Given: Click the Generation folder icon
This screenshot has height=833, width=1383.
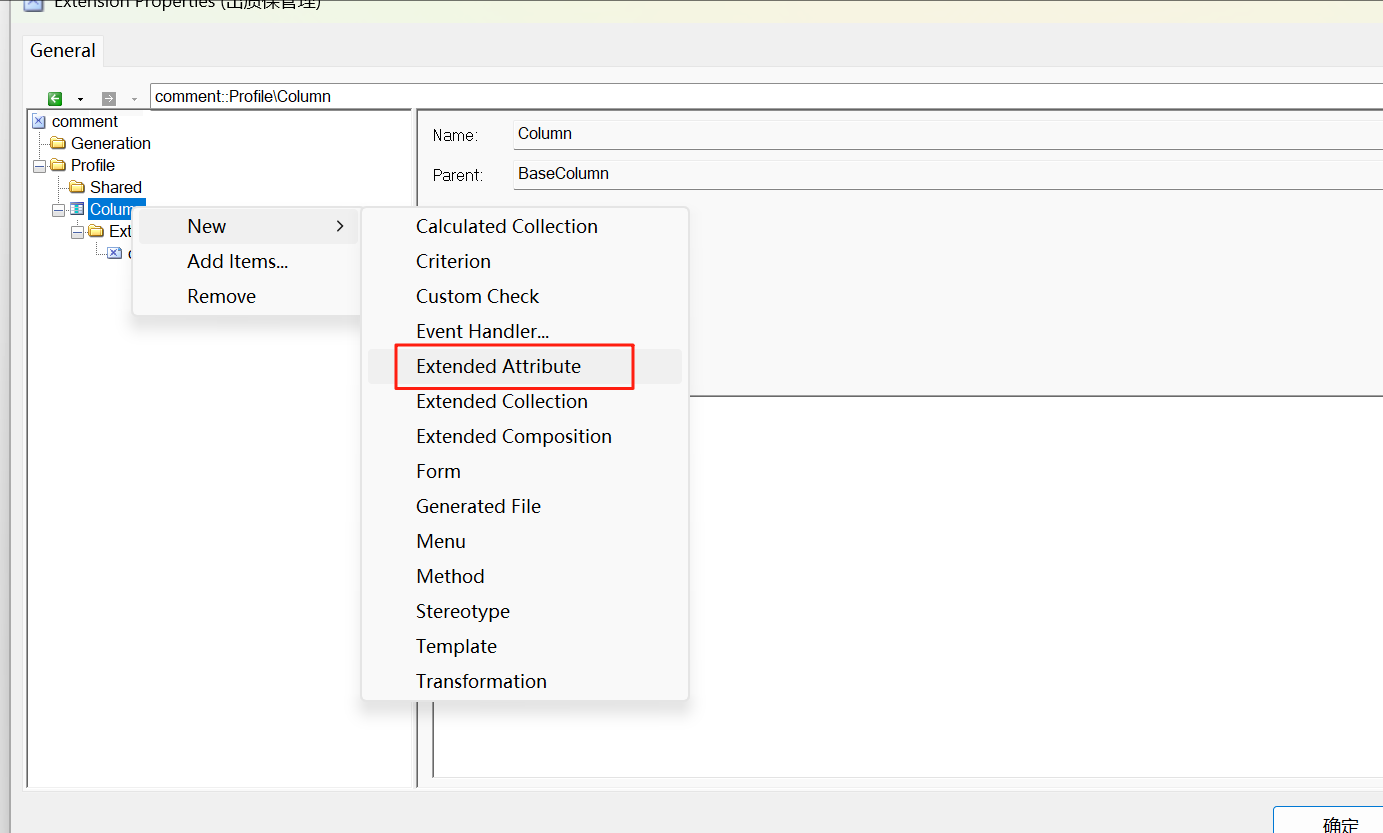Looking at the screenshot, I should 58,143.
